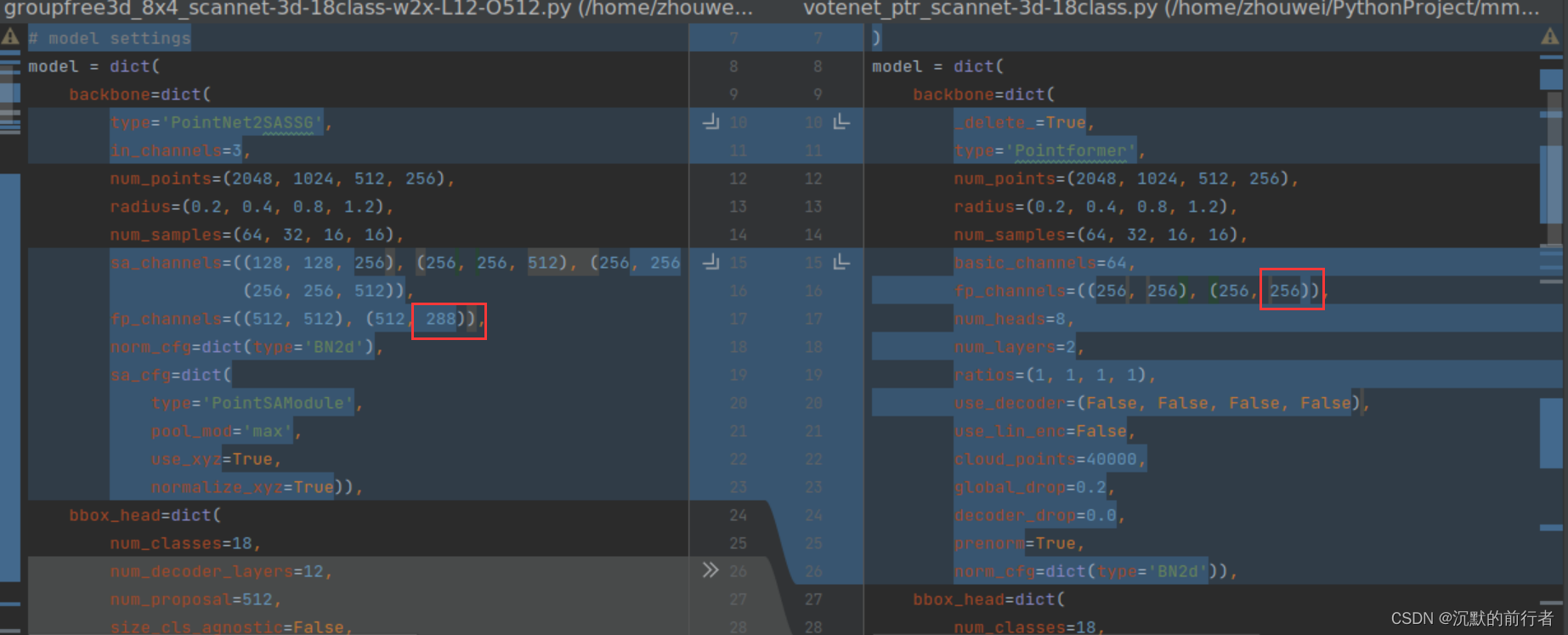Image resolution: width=1568 pixels, height=635 pixels.
Task: Apply left change to right at line 15
Action: [711, 263]
